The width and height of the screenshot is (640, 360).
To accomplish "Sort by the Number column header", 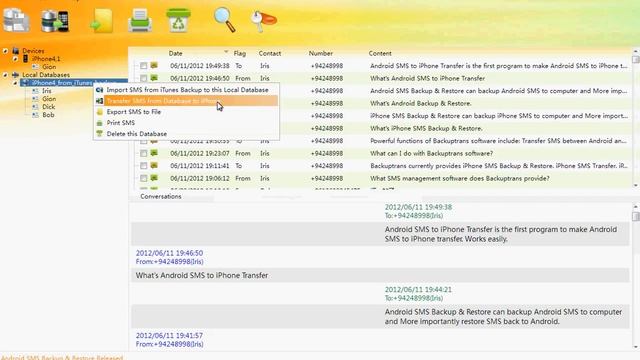I will point(320,53).
